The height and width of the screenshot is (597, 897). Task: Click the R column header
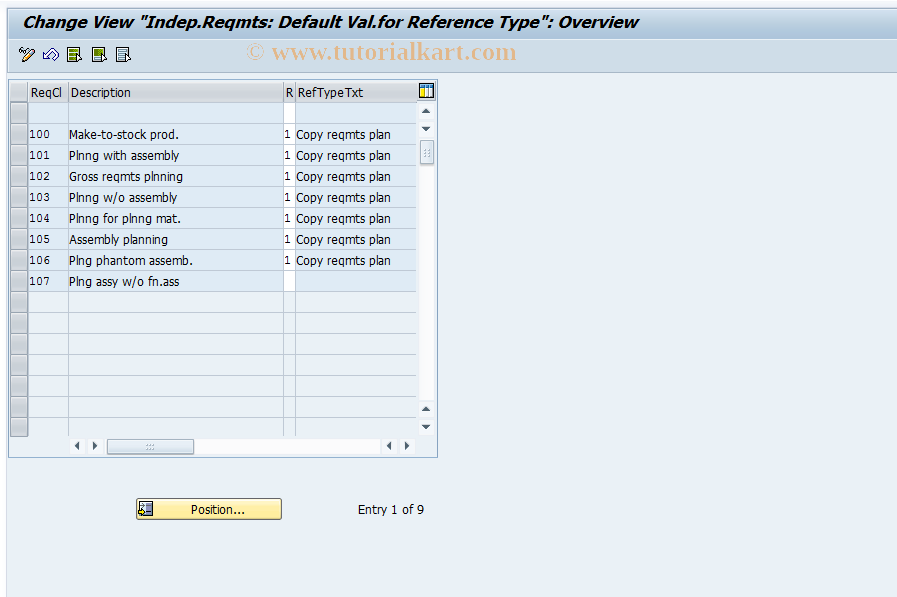click(x=289, y=92)
